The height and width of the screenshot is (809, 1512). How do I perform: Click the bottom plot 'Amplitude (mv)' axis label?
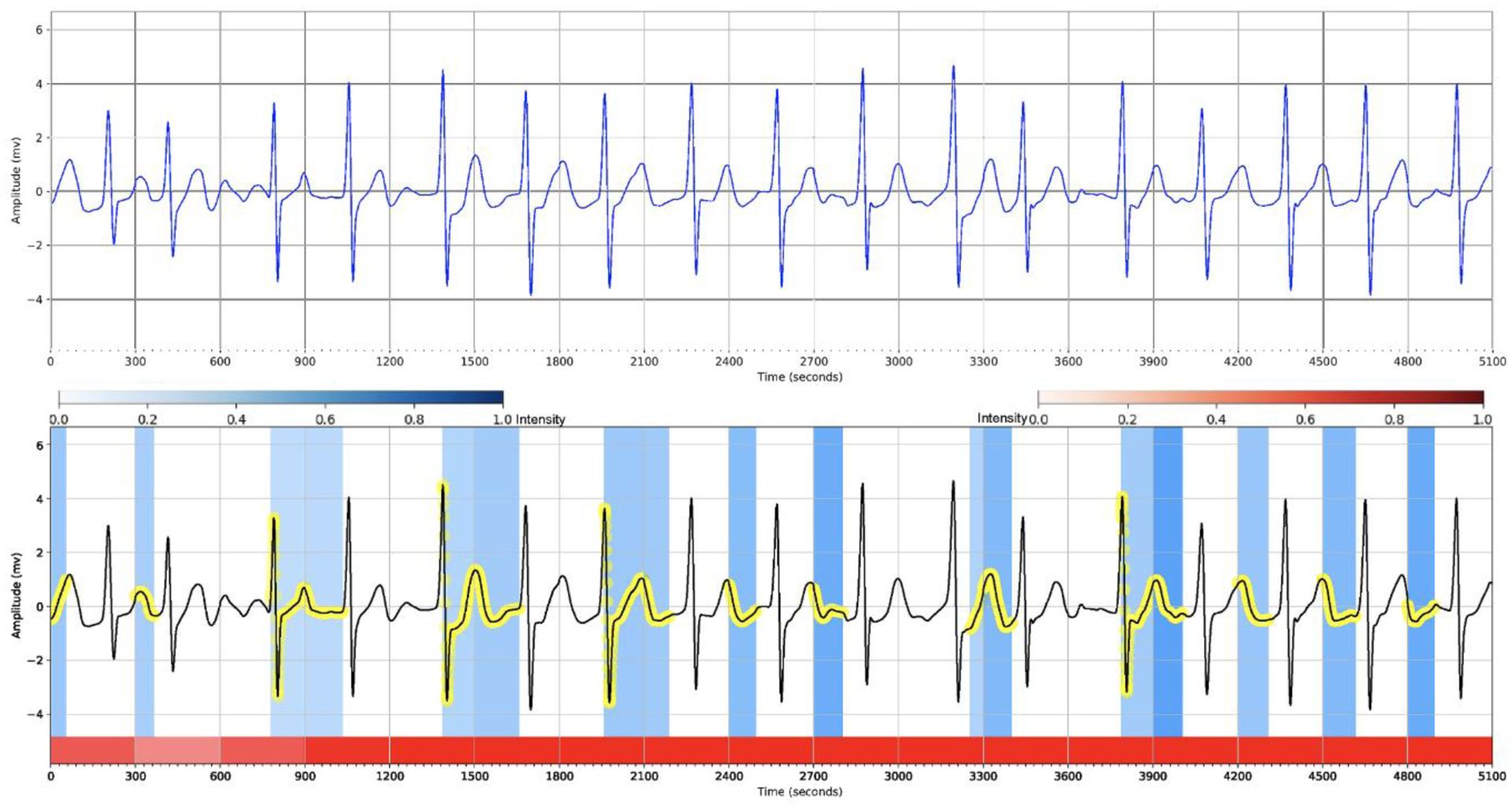click(x=16, y=596)
